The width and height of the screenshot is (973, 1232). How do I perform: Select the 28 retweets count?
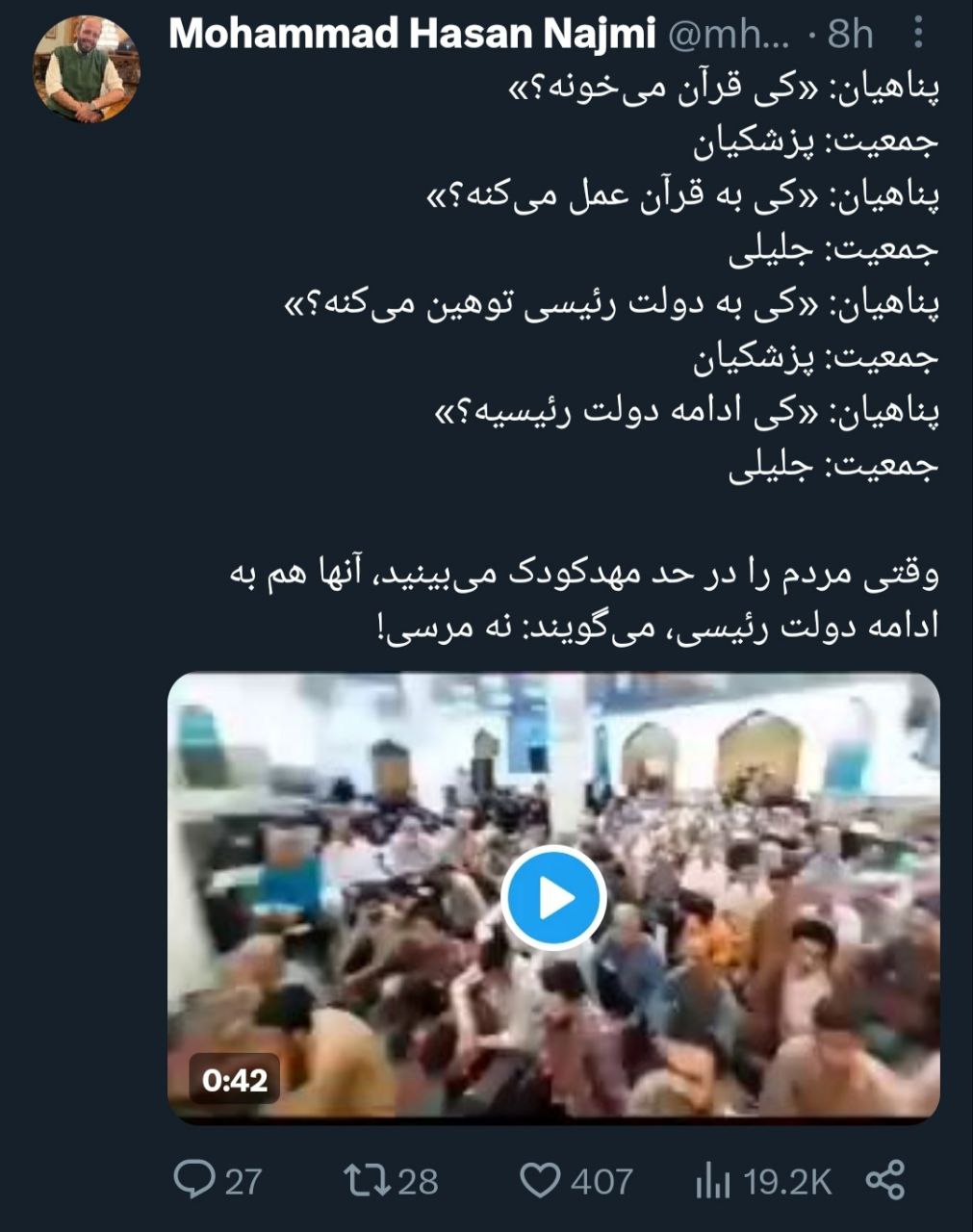pyautogui.click(x=418, y=1181)
